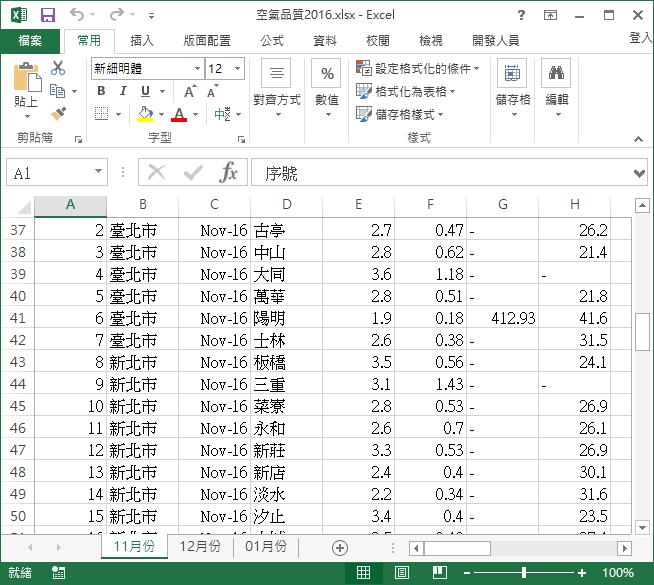Click the Paste clipboard icon
Image resolution: width=654 pixels, height=585 pixels.
coord(27,78)
